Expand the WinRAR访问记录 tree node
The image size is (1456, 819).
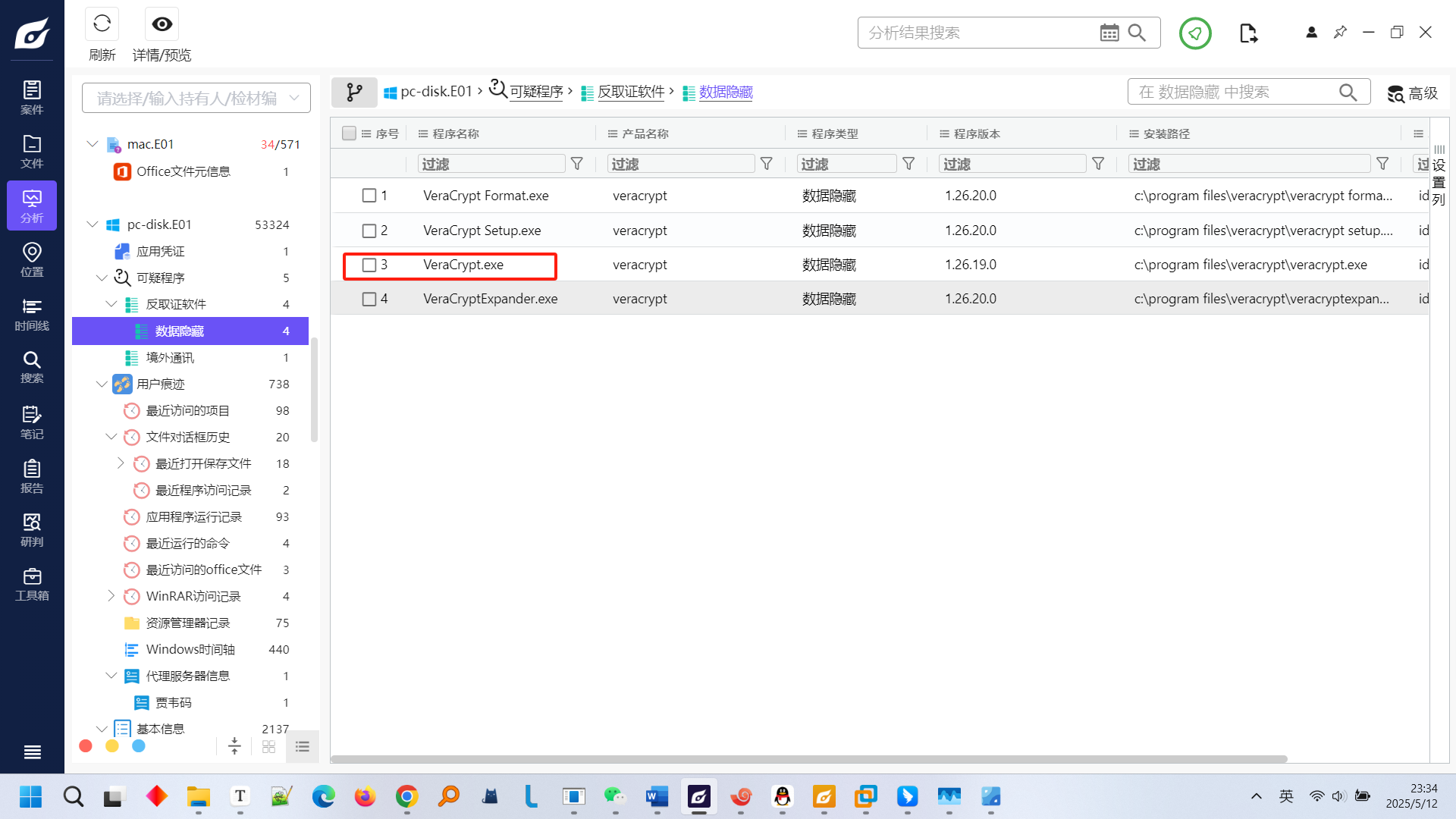(x=111, y=596)
